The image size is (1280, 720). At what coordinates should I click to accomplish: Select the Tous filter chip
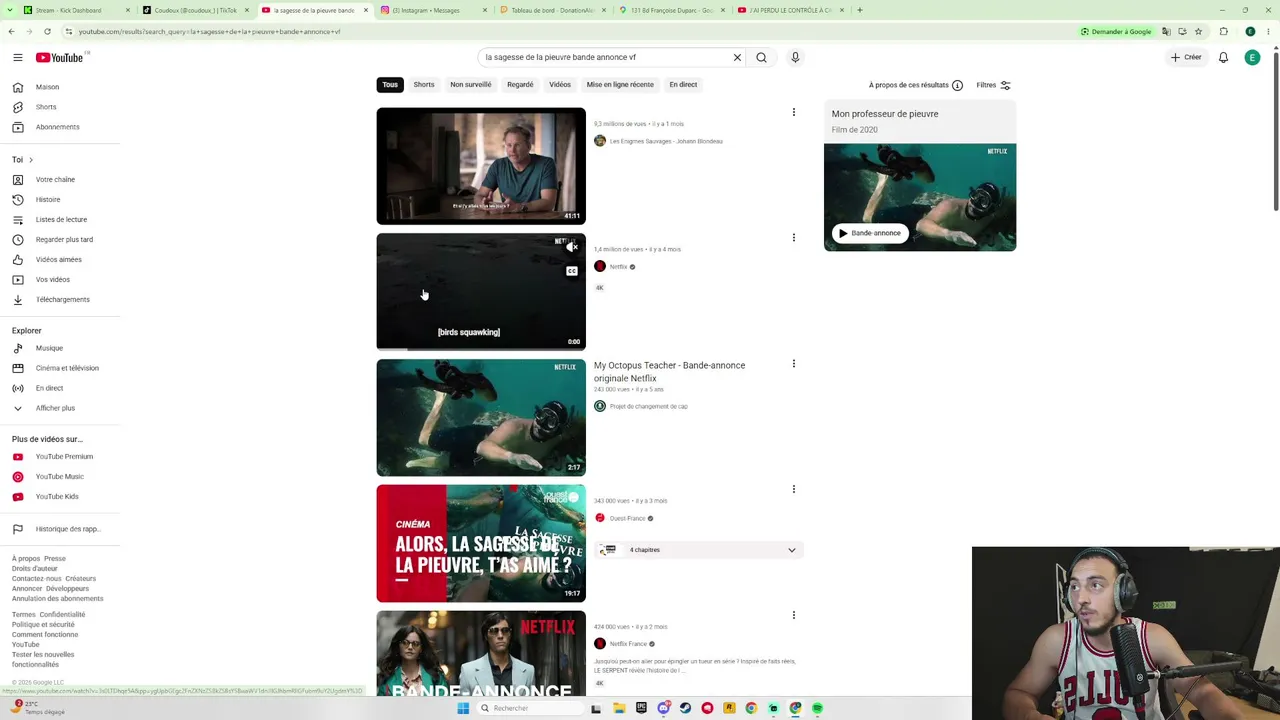390,85
